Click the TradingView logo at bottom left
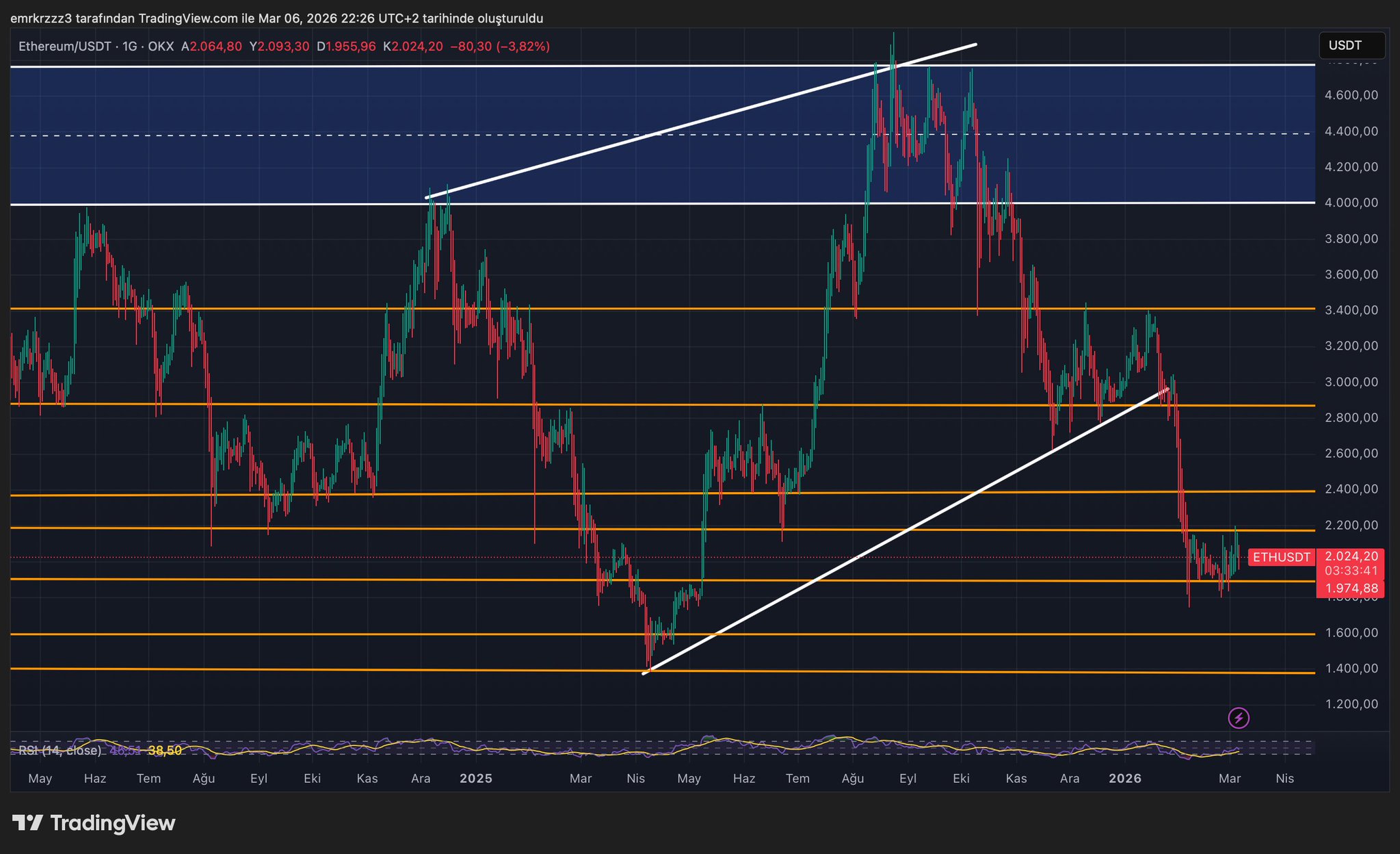Viewport: 1400px width, 854px height. (x=94, y=823)
